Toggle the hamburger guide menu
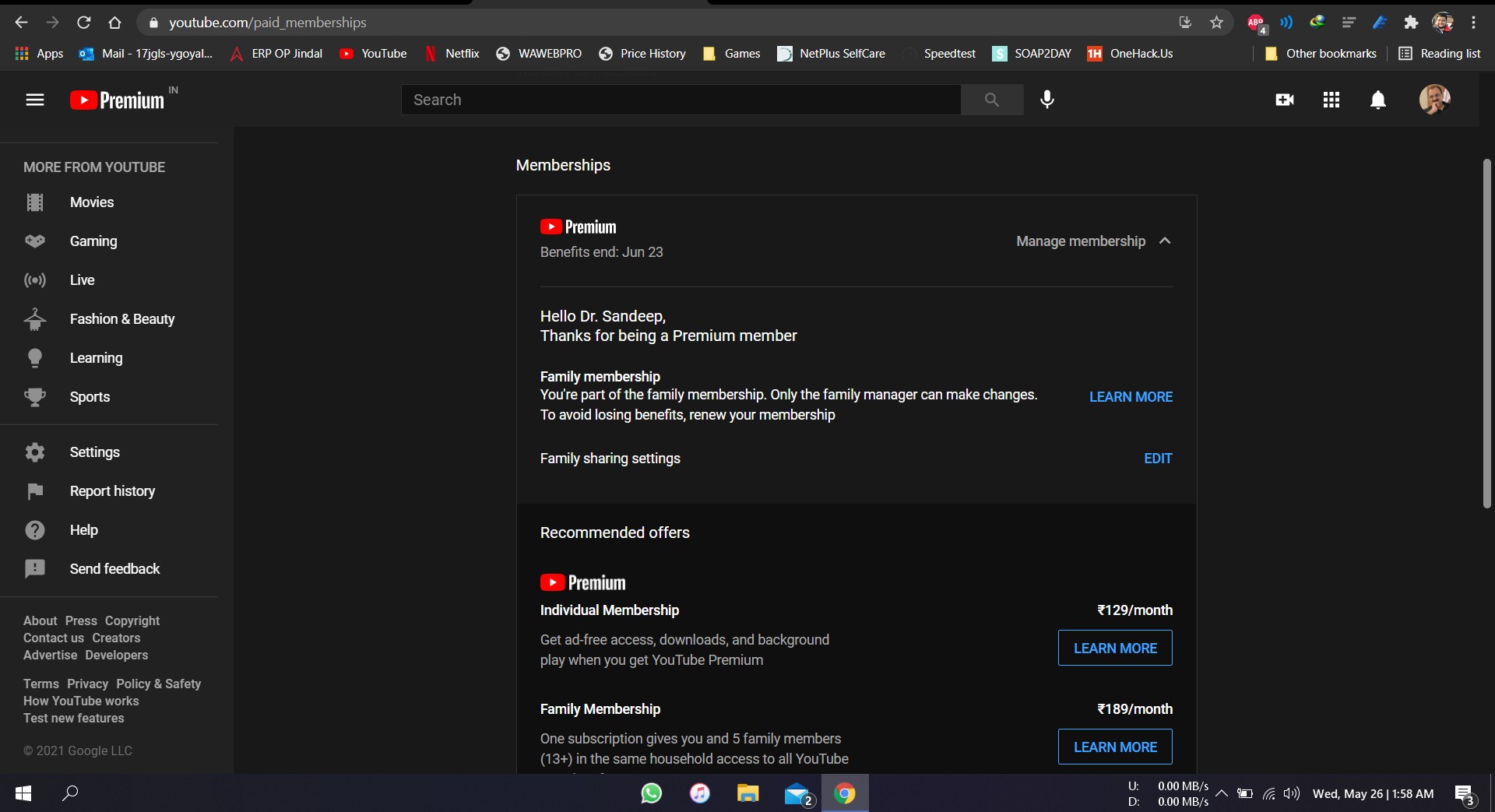The width and height of the screenshot is (1495, 812). [x=35, y=100]
